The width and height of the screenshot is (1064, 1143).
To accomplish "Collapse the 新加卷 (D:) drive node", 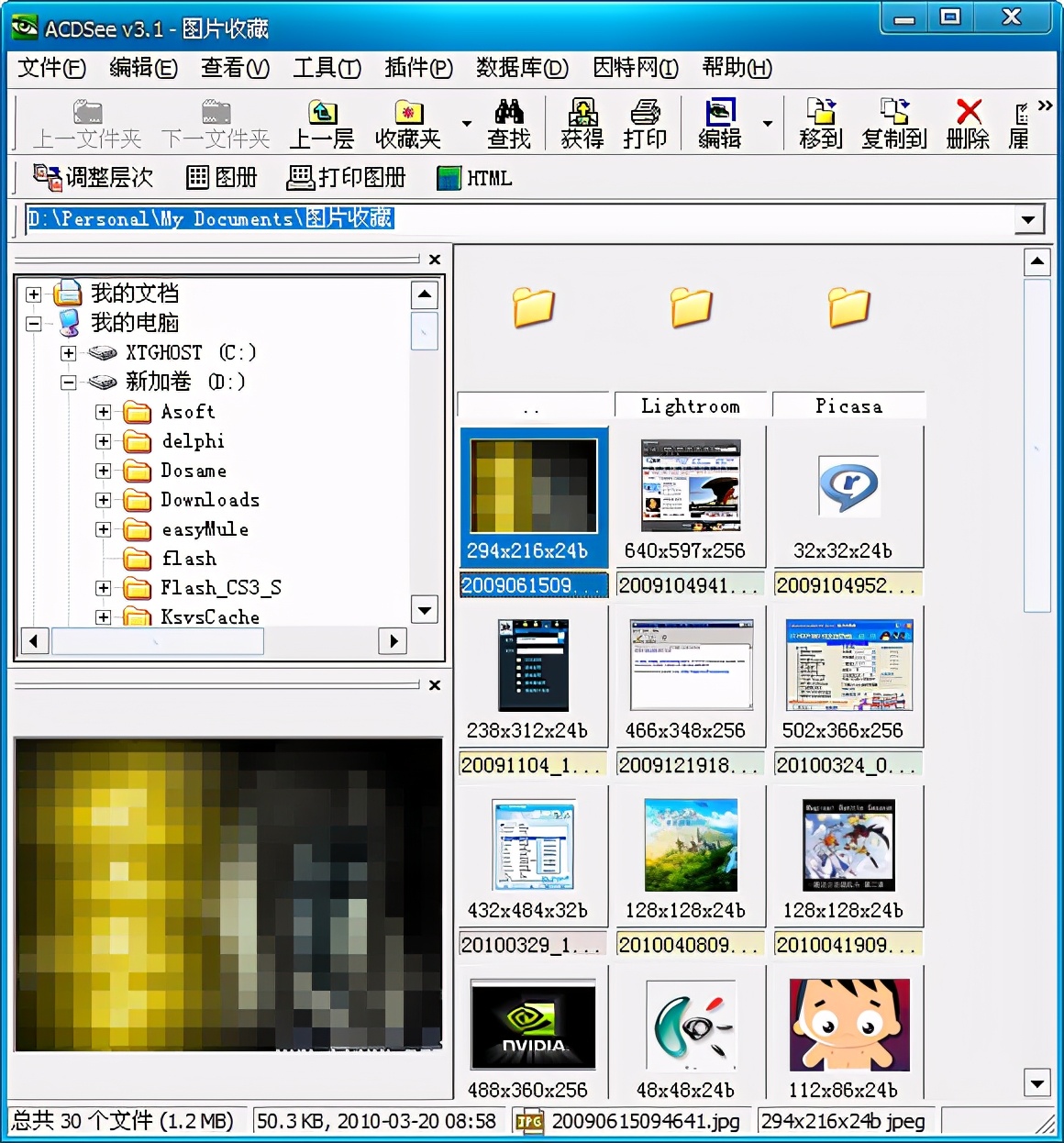I will click(69, 383).
